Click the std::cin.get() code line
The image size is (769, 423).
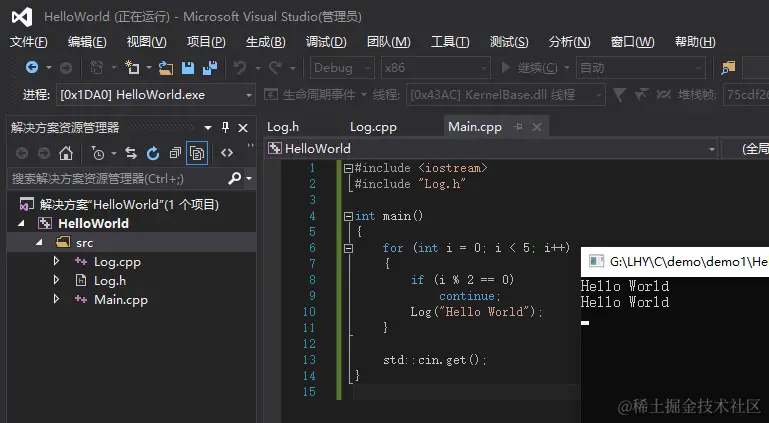[x=435, y=360]
